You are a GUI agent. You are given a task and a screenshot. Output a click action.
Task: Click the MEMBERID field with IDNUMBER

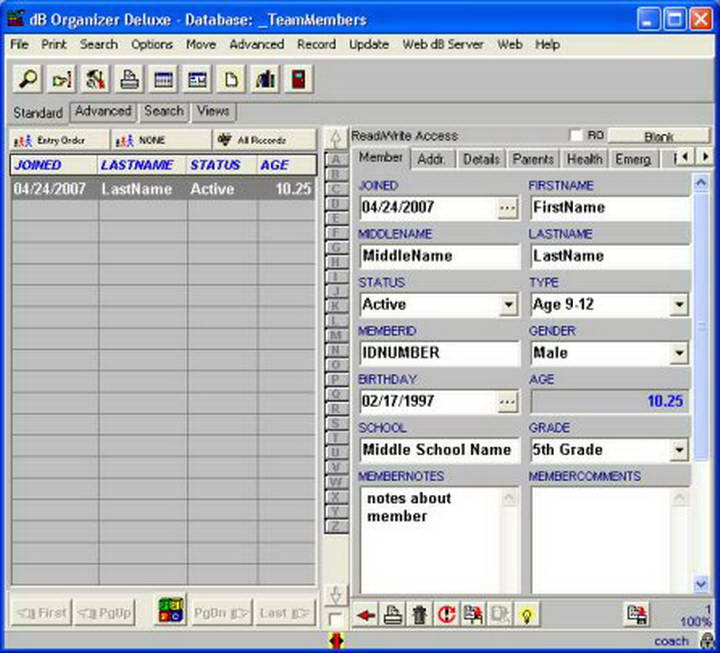440,353
